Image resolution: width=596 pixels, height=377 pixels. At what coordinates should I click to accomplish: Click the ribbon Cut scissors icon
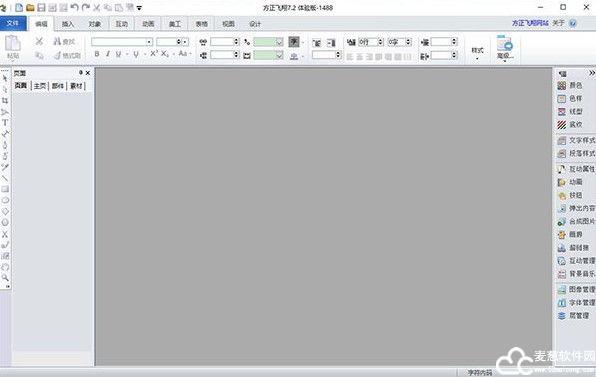tap(39, 41)
